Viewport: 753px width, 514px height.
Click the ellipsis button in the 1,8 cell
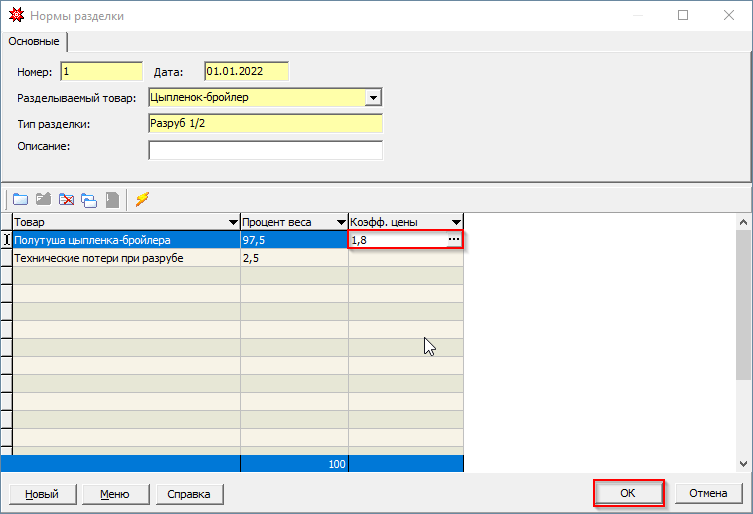click(453, 240)
